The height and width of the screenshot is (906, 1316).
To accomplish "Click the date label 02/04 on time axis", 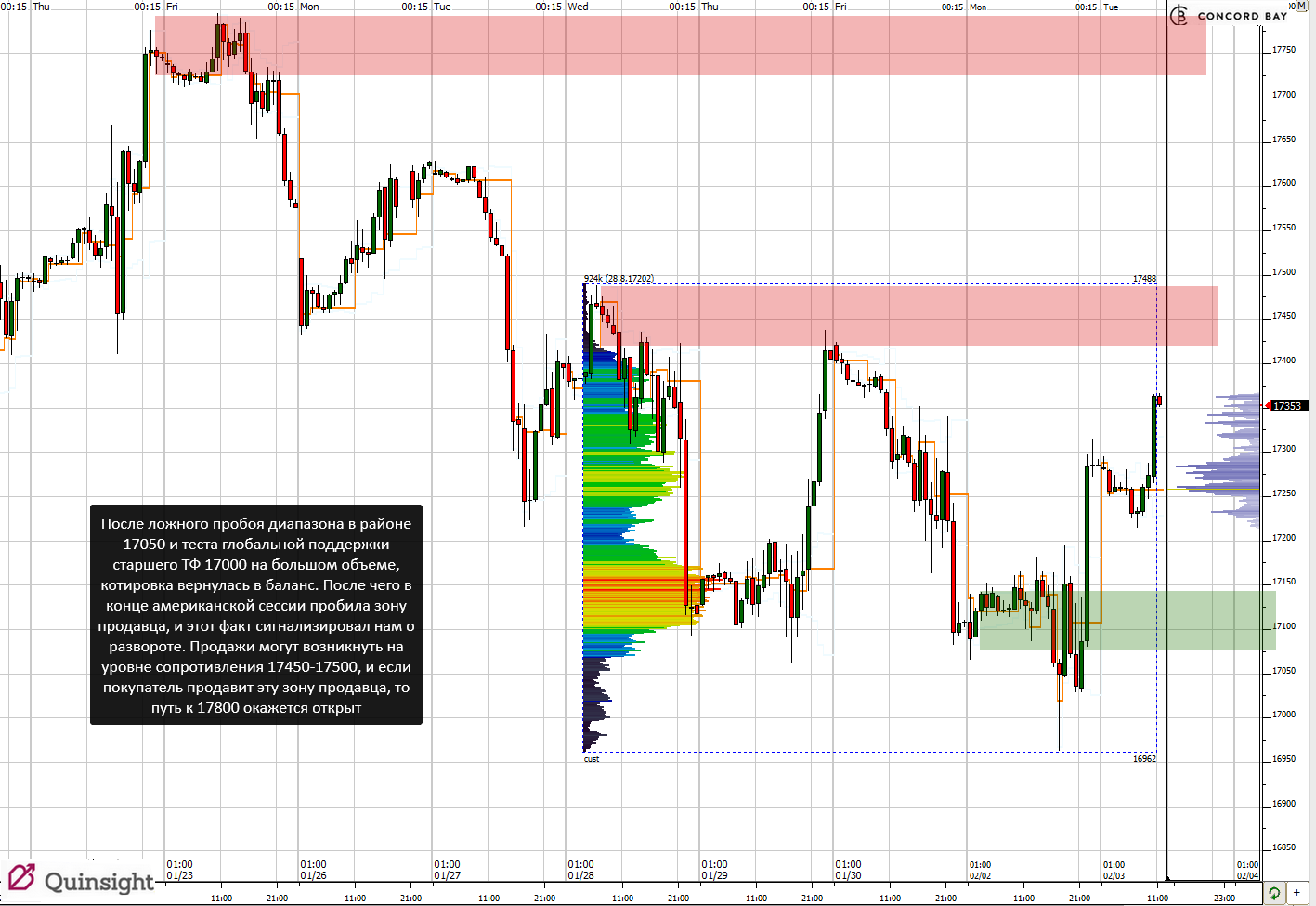I will tap(1247, 875).
